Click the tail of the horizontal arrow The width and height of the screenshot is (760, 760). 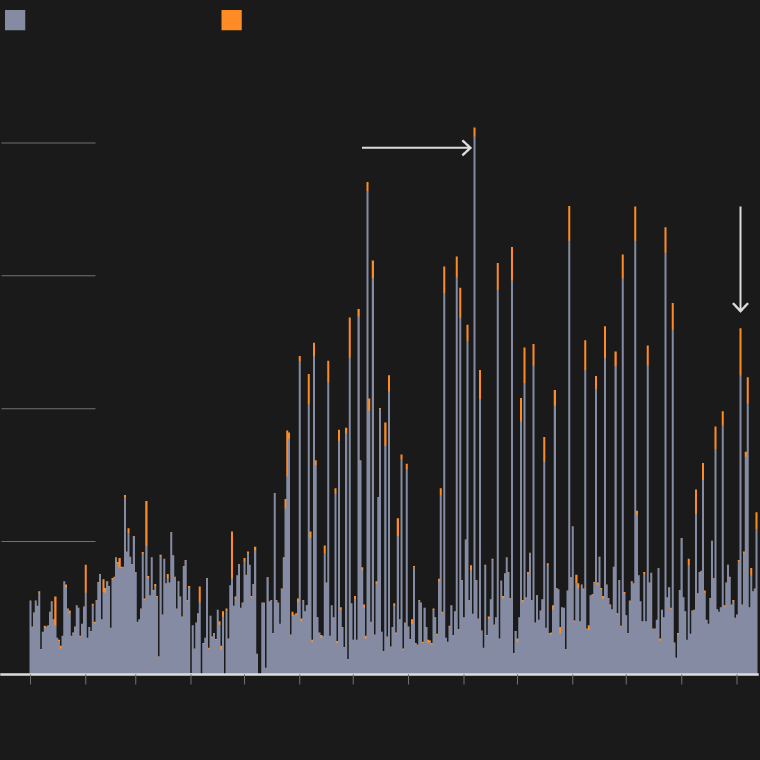point(364,148)
